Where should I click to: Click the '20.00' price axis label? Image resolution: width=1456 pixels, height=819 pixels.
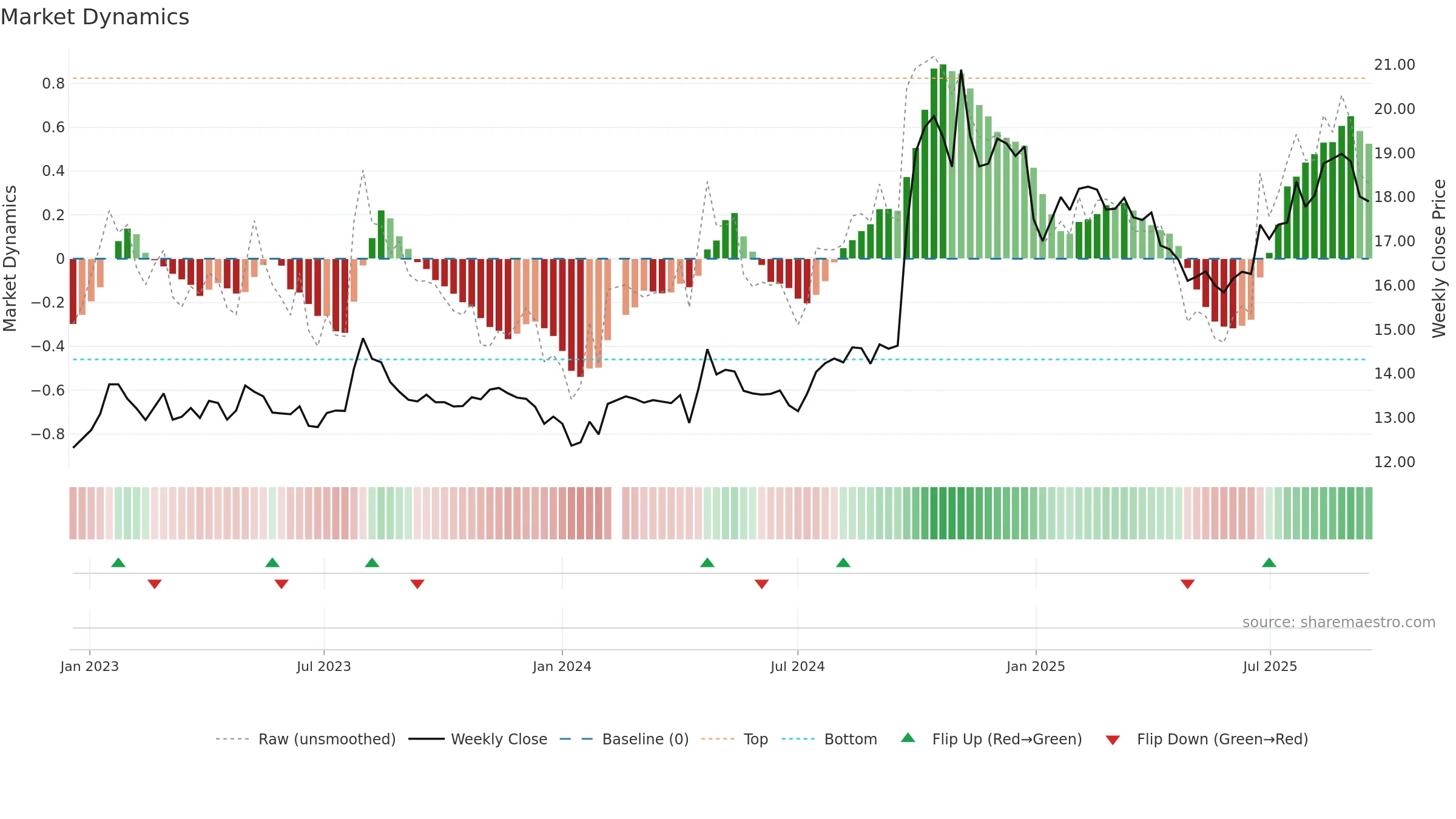[x=1395, y=109]
